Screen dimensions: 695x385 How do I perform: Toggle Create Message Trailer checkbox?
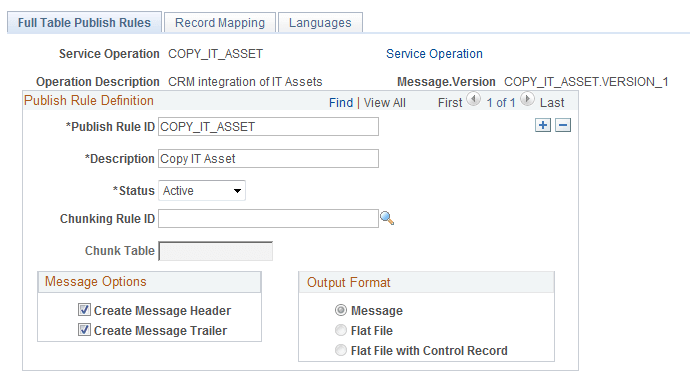[84, 330]
